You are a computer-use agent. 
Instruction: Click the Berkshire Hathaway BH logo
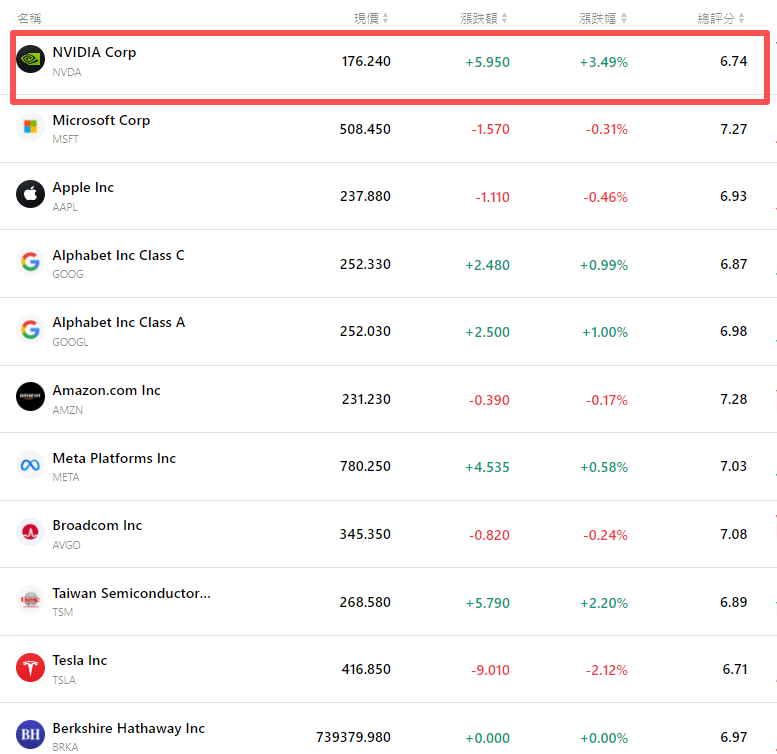pyautogui.click(x=31, y=735)
